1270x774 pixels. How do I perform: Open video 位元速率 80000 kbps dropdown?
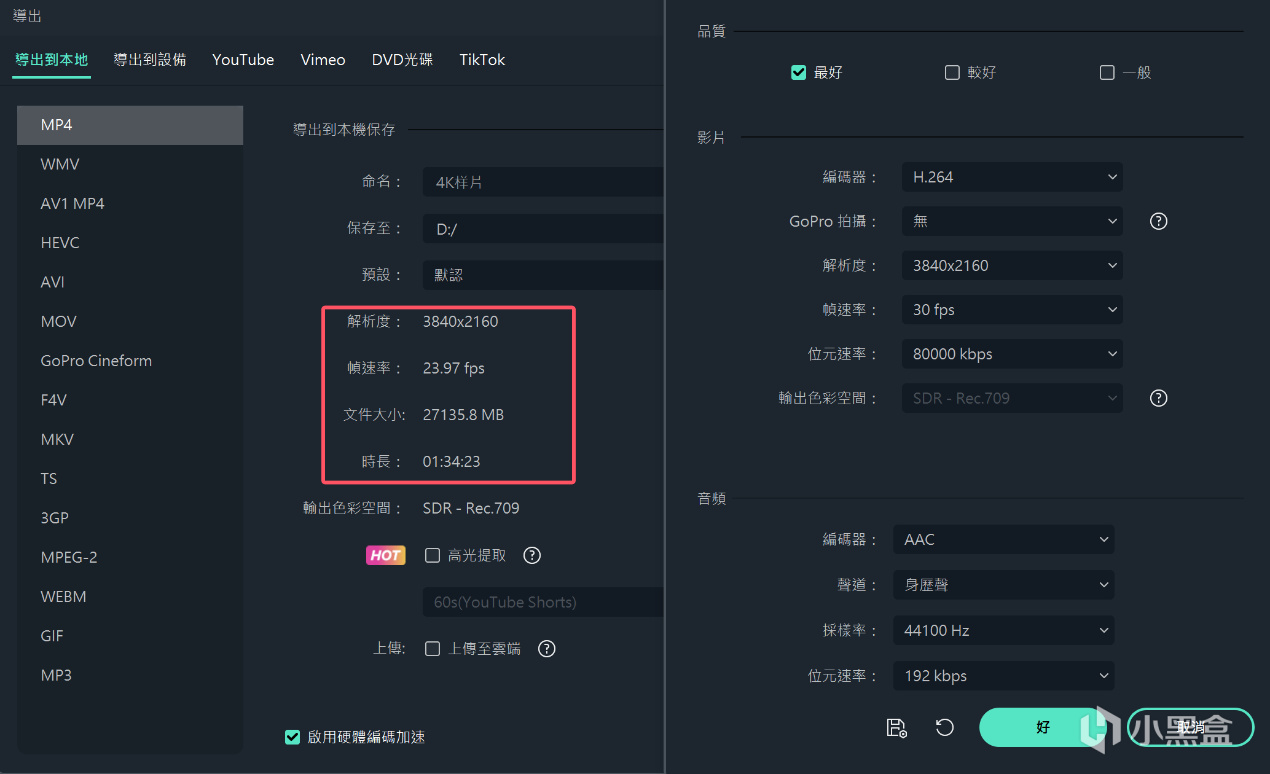tap(1012, 354)
